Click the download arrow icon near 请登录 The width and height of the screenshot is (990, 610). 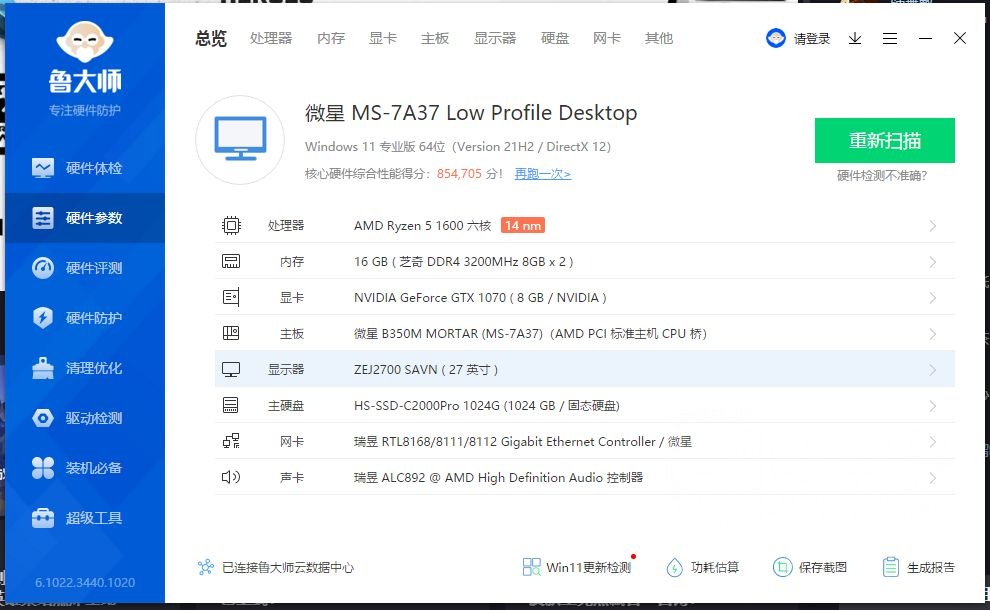click(854, 38)
